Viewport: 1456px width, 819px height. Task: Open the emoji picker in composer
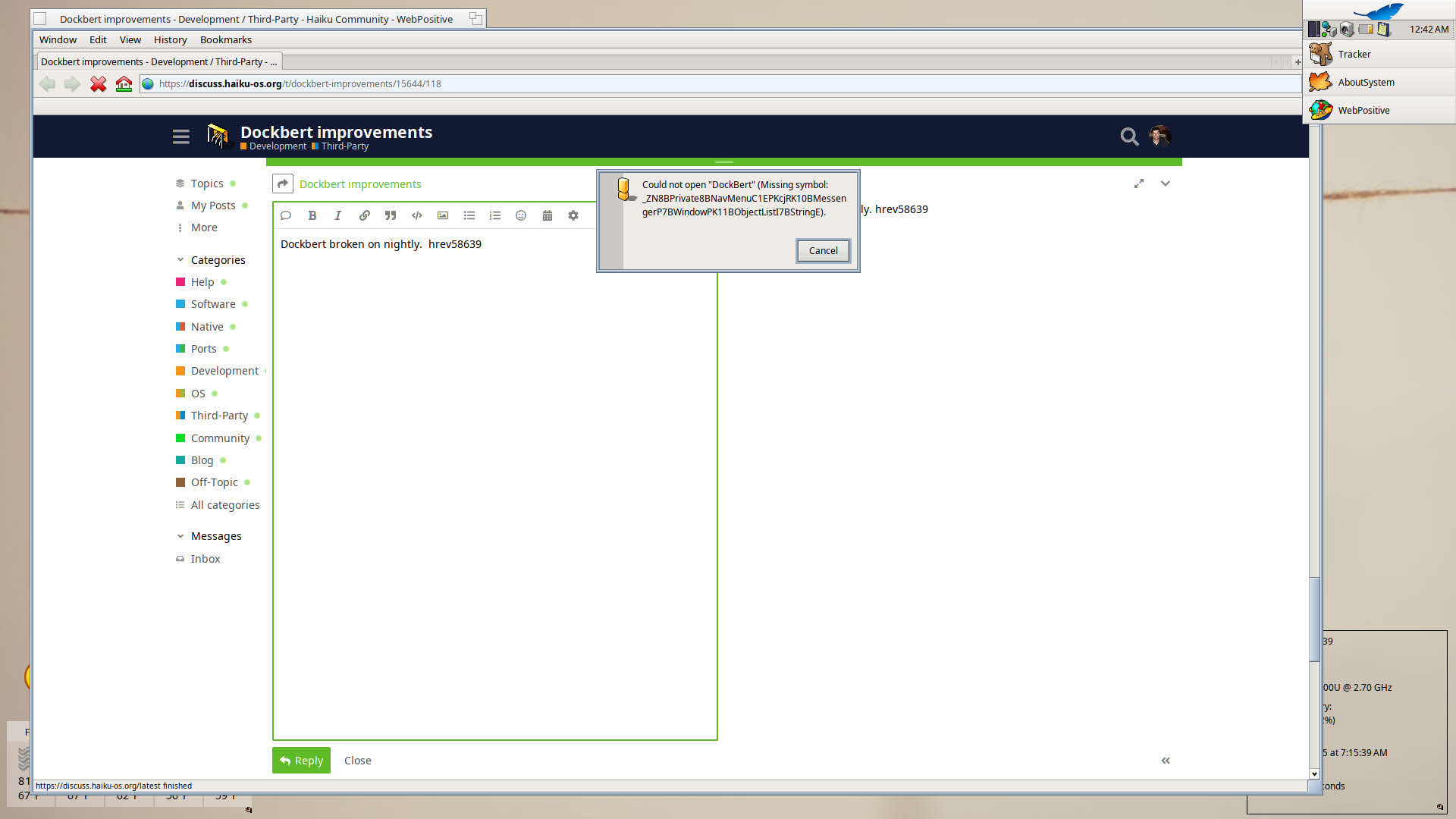click(x=521, y=215)
